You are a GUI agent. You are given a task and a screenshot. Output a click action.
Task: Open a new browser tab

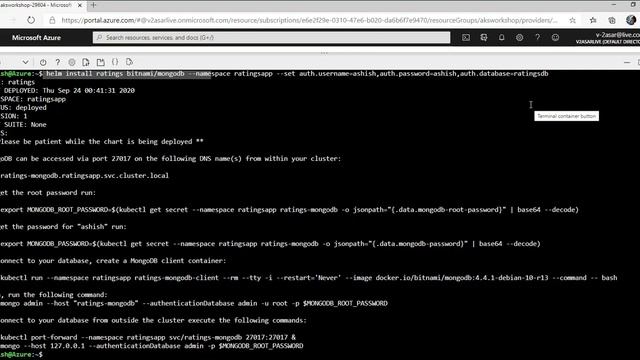[x=93, y=5]
